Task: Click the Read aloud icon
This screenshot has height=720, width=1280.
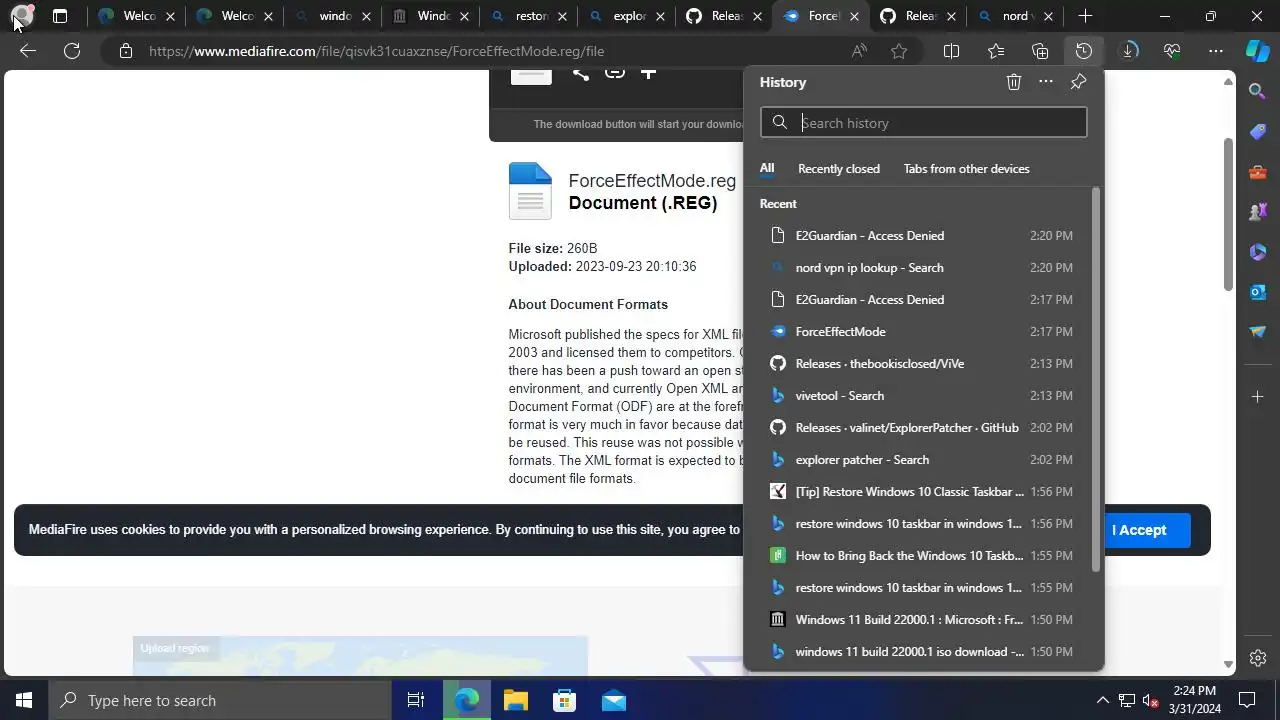Action: coord(859,51)
